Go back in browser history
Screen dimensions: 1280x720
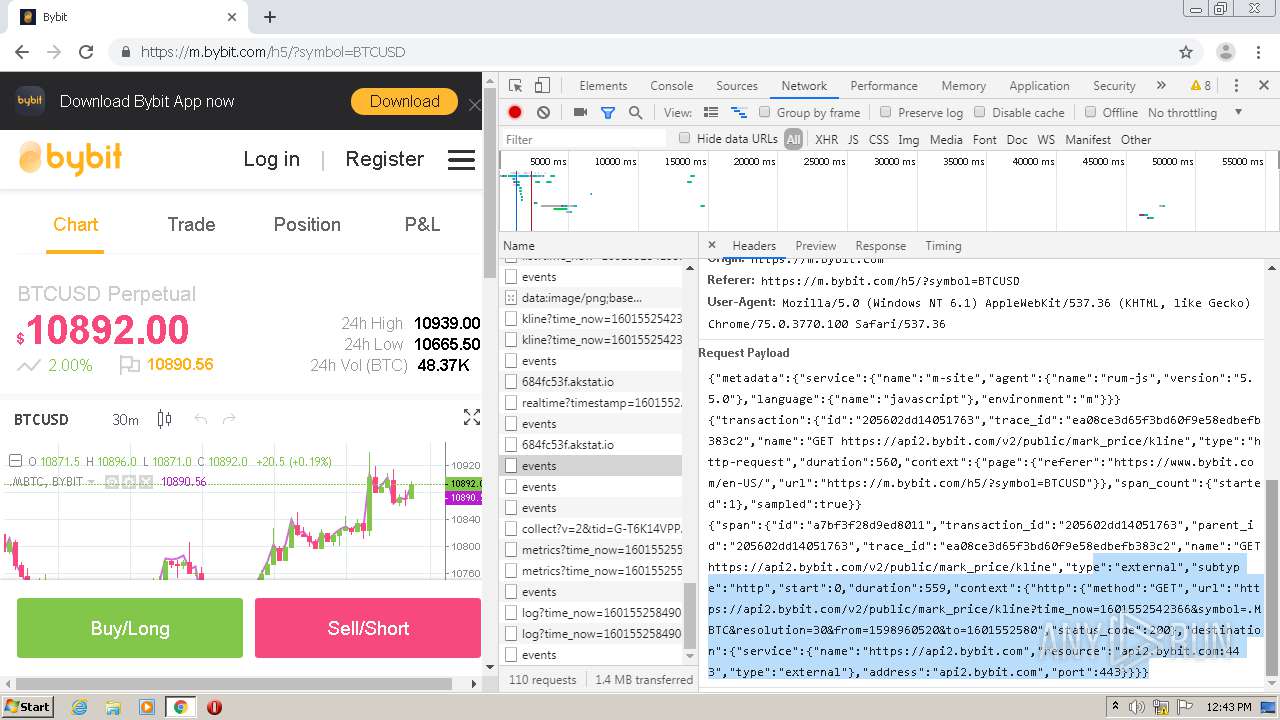click(x=22, y=52)
